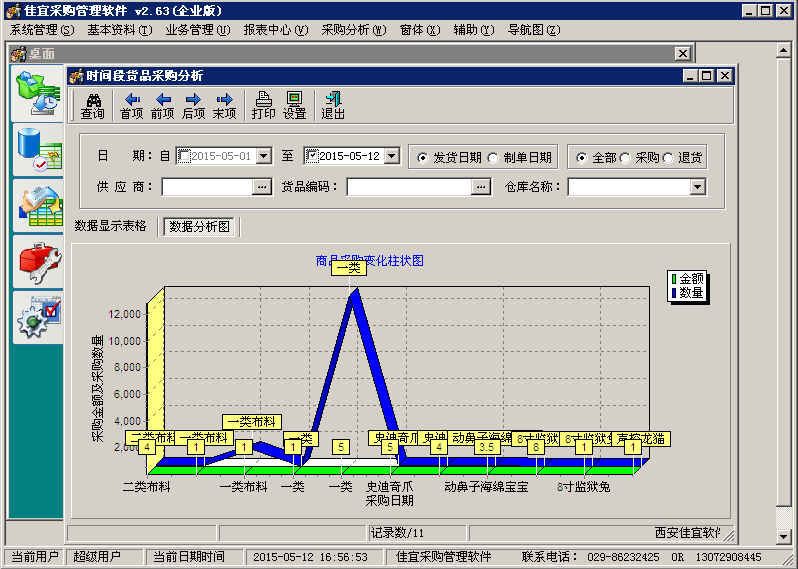Open the start date 2015-05-01 dropdown

(x=264, y=156)
